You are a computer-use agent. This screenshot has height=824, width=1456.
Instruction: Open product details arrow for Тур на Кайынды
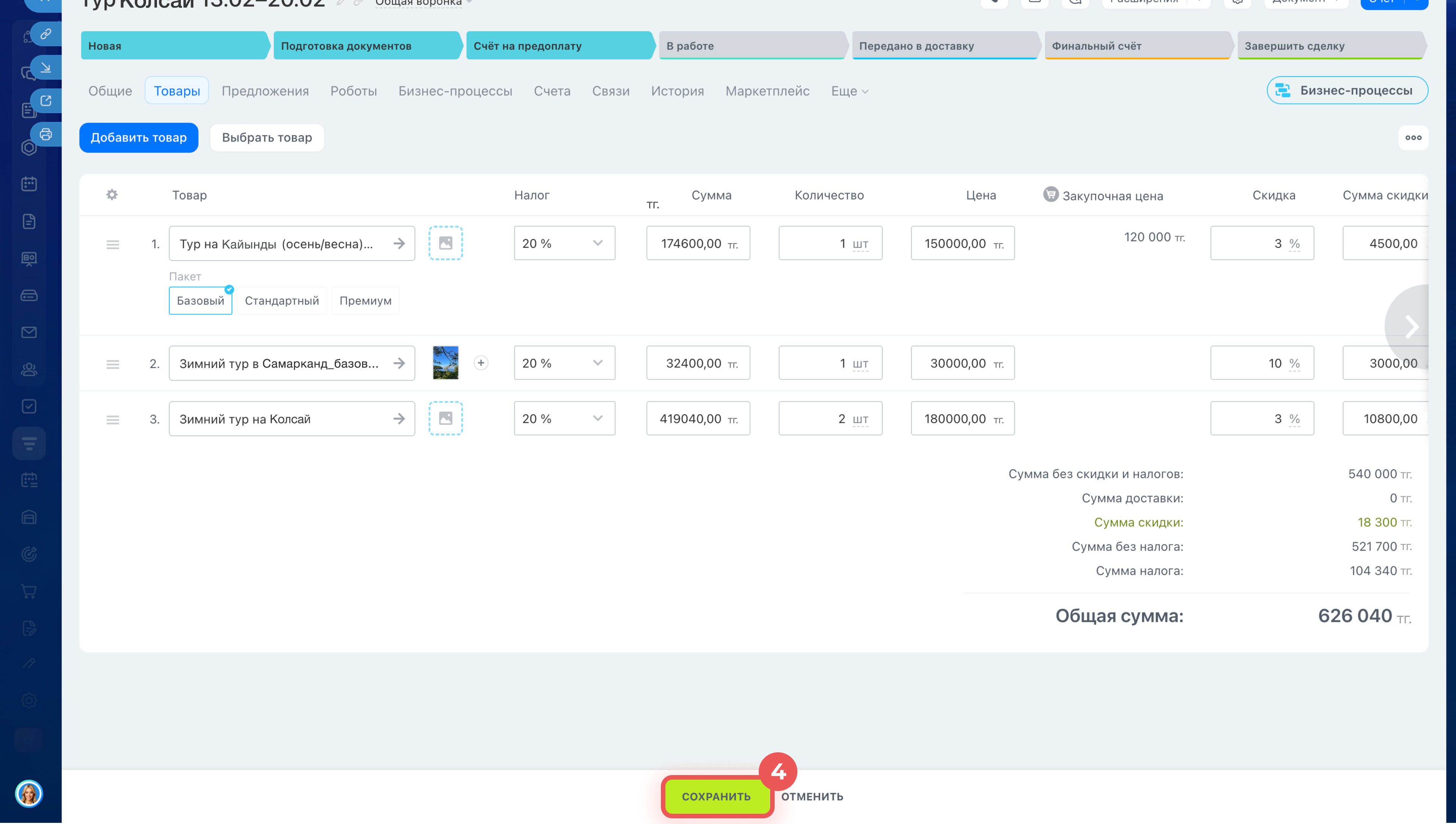(x=399, y=243)
